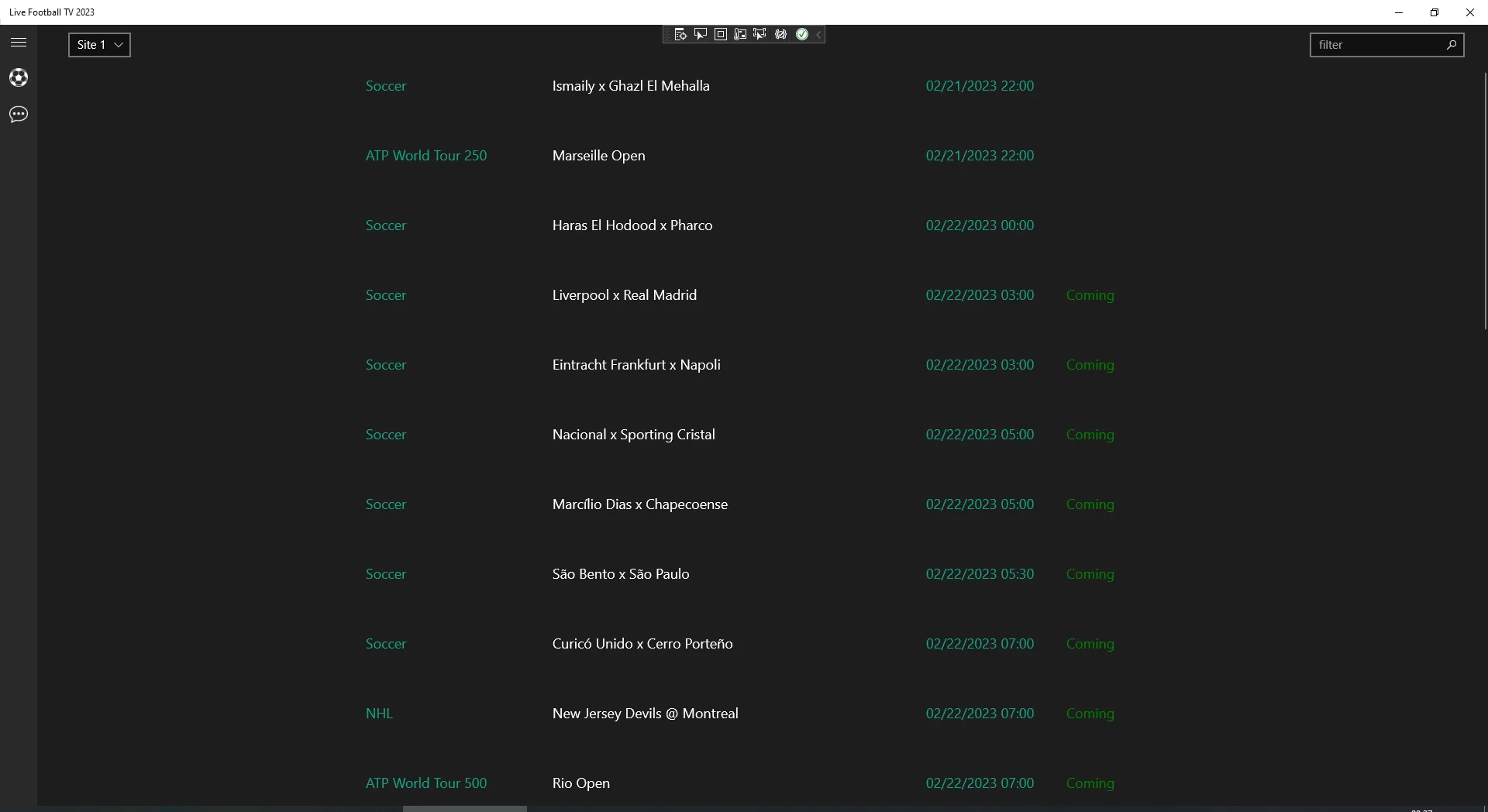Click Soccer label on the Haras El Hodood row
Screen dimensions: 1488x812
[386, 225]
